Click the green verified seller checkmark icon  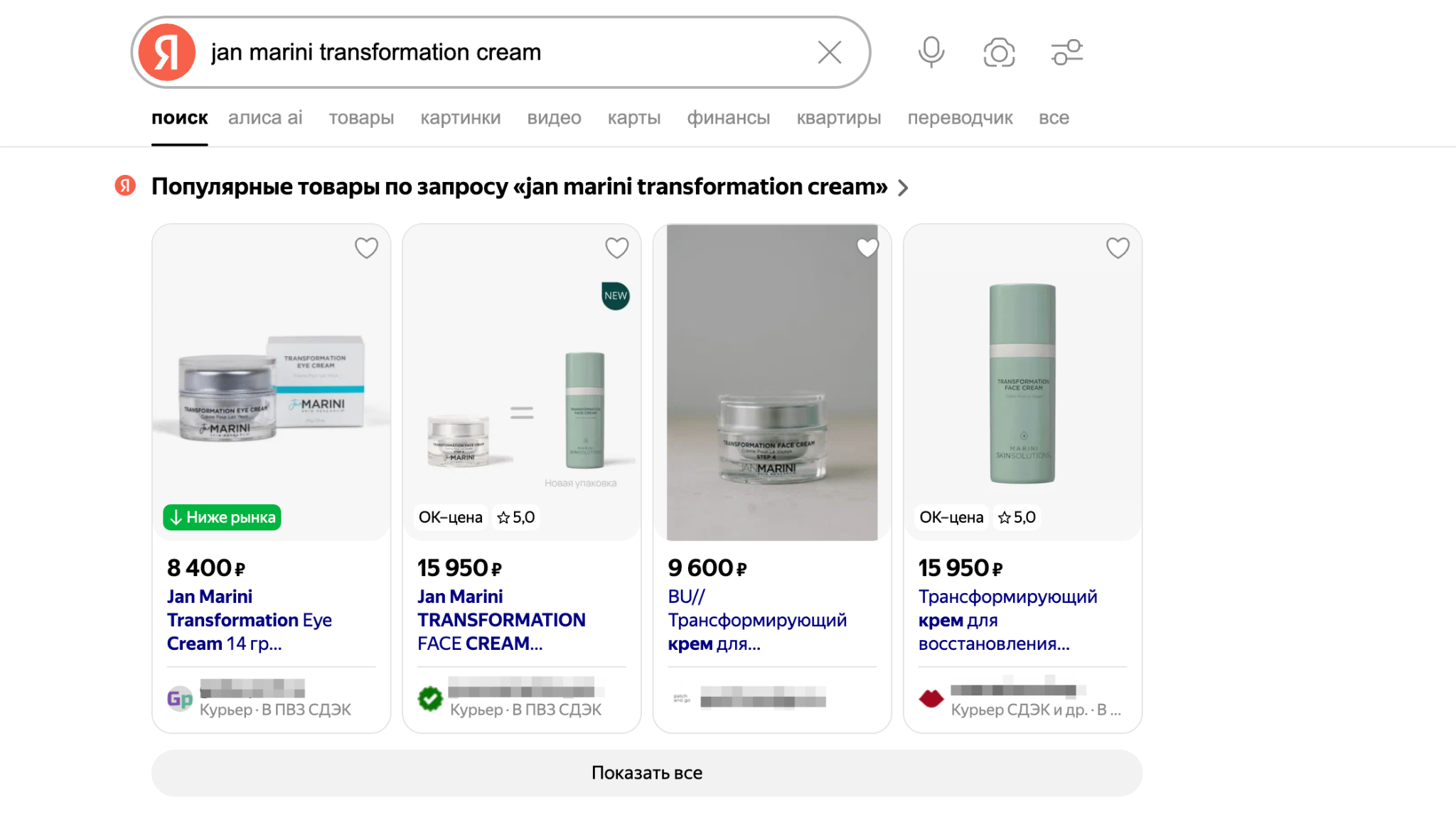point(430,699)
